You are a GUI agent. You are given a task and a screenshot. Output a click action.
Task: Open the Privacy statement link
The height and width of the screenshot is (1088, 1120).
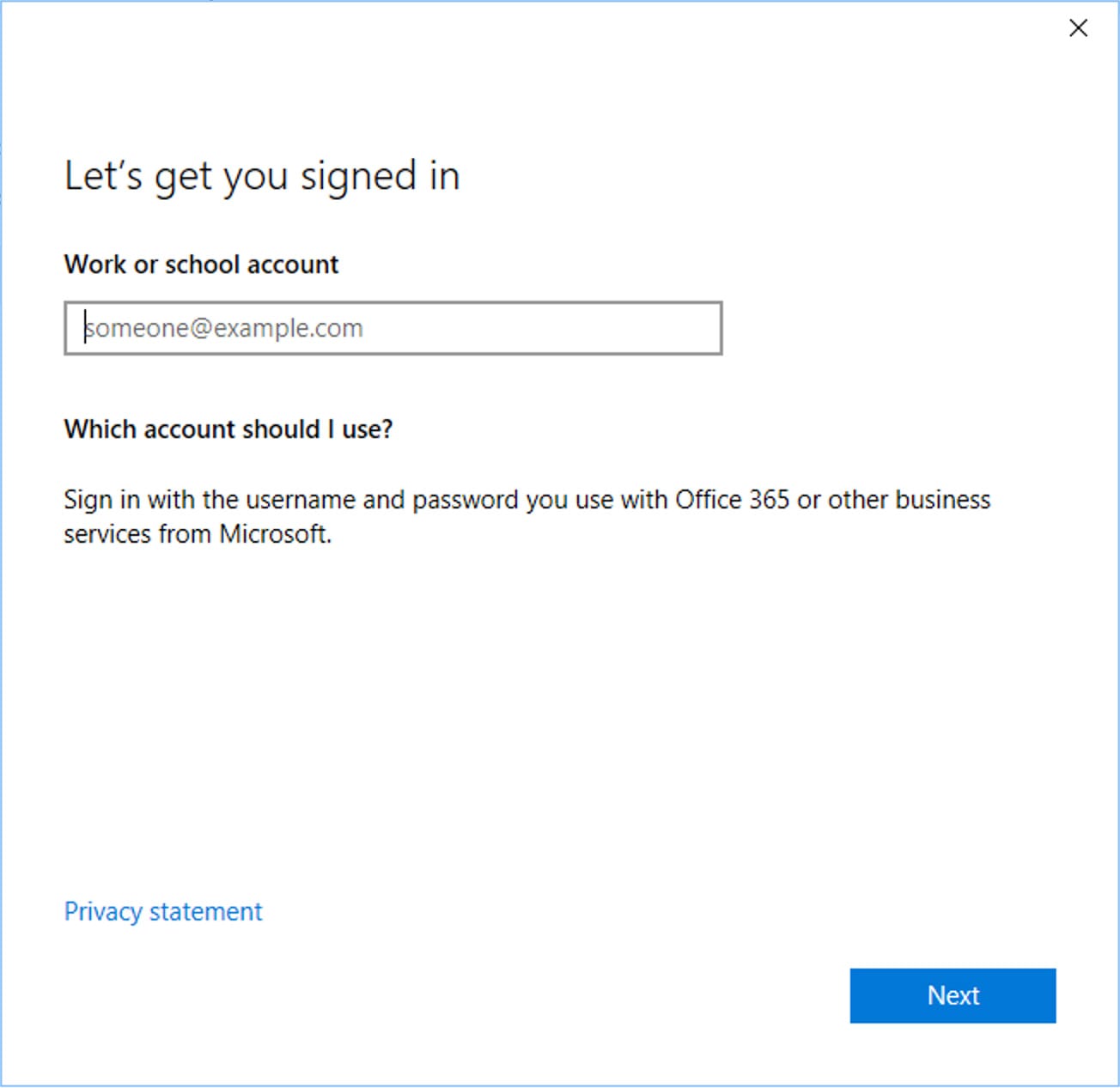click(x=163, y=911)
